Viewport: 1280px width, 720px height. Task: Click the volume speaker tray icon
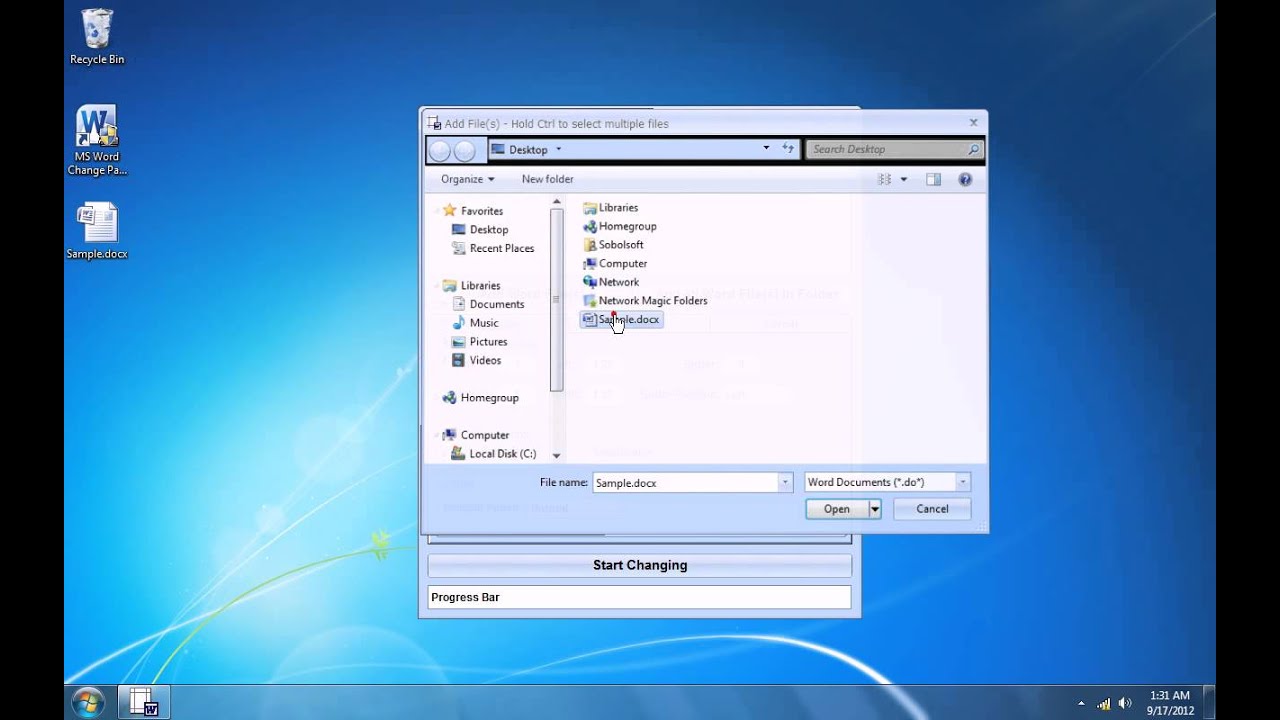point(1125,703)
